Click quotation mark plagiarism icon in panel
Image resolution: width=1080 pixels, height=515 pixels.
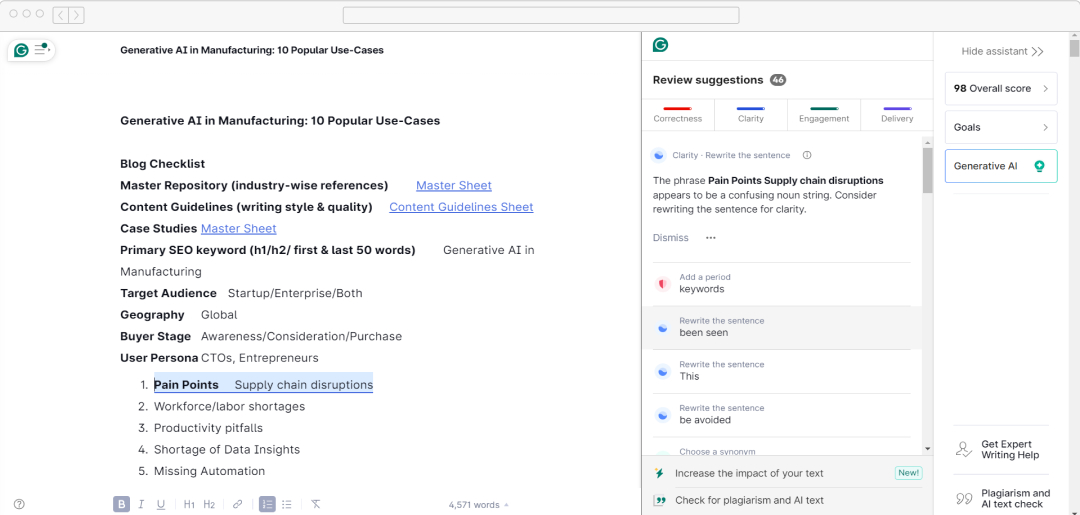[x=659, y=501]
